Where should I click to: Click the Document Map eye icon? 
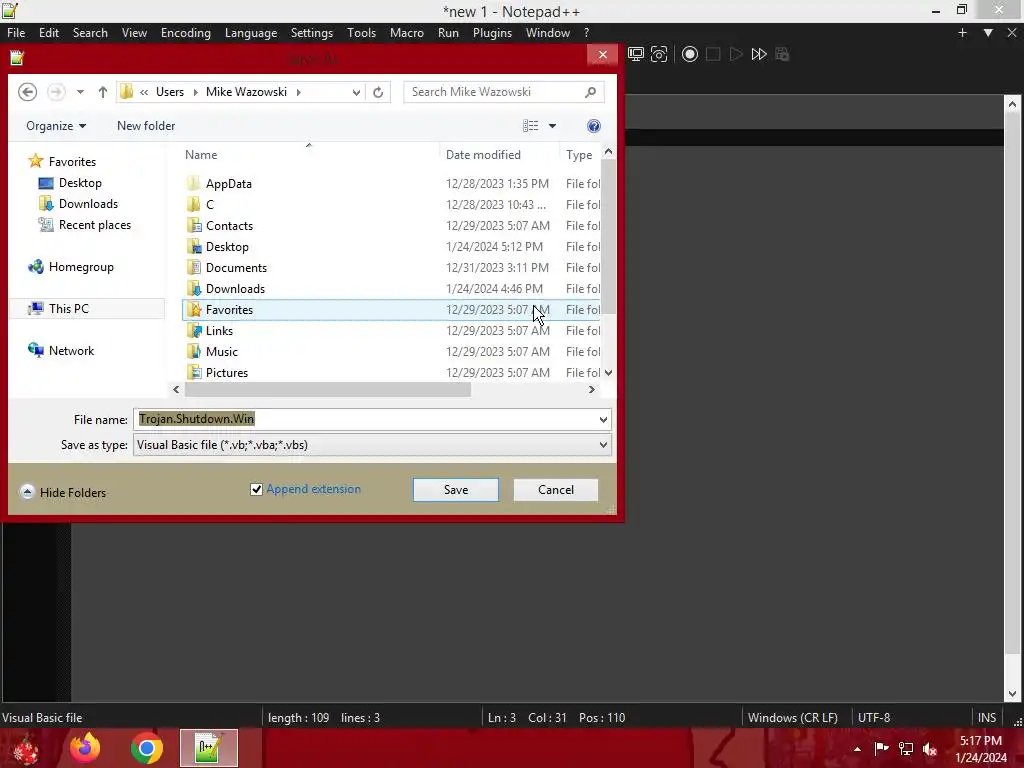pyautogui.click(x=660, y=54)
